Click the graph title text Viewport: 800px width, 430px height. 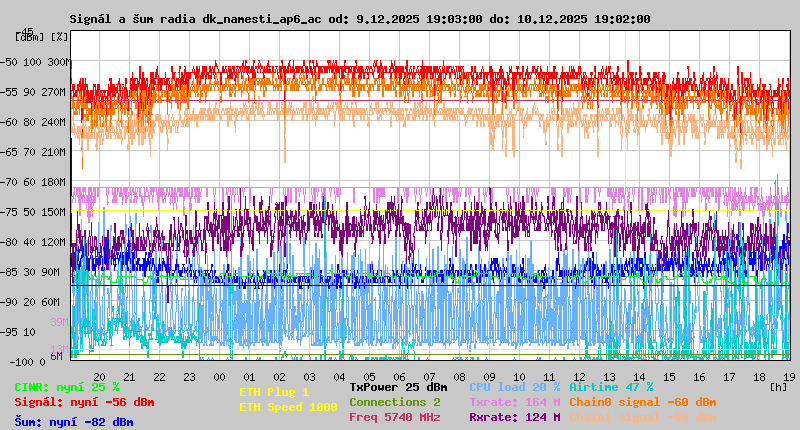[x=359, y=19]
